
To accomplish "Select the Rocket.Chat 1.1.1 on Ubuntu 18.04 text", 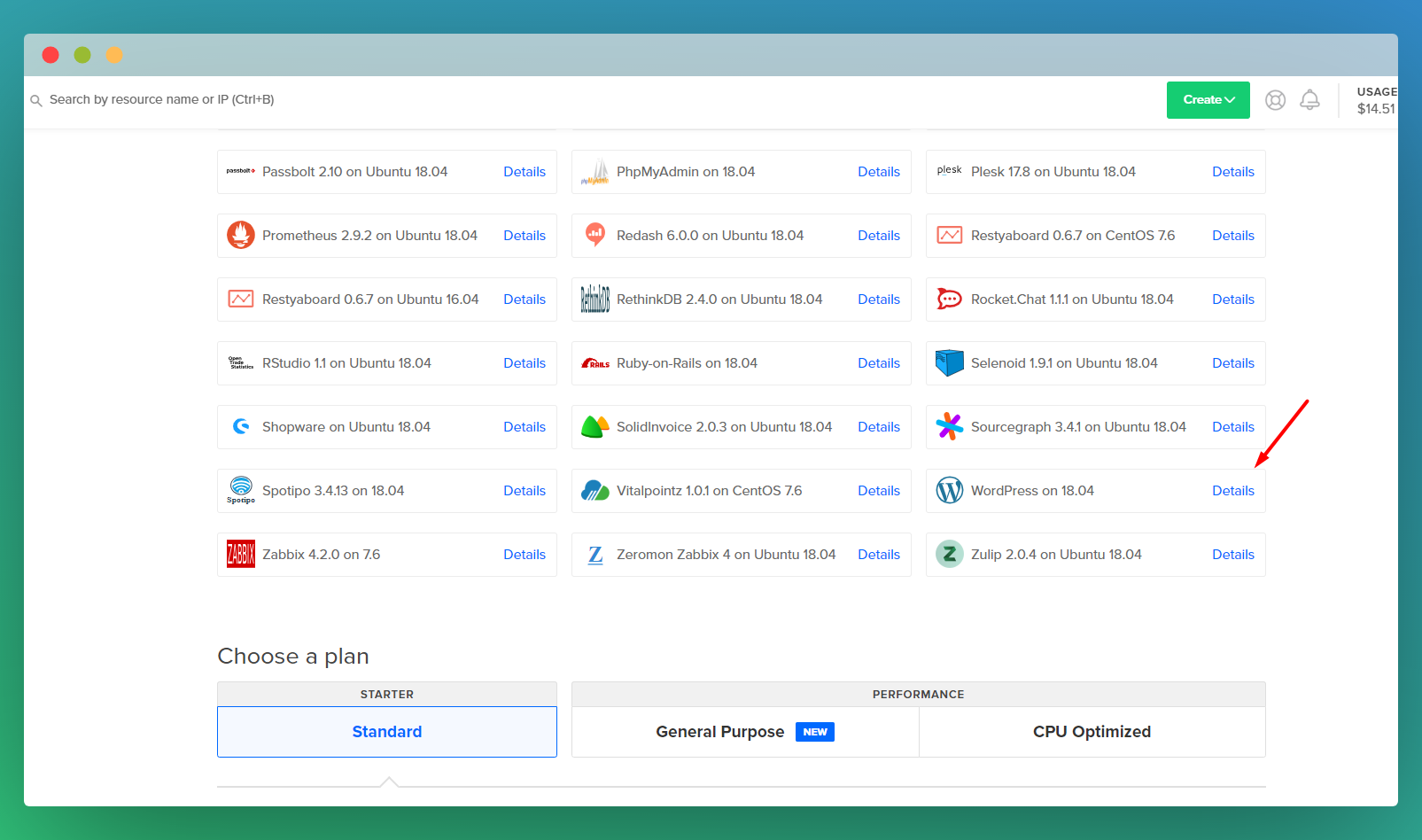I will coord(1072,299).
